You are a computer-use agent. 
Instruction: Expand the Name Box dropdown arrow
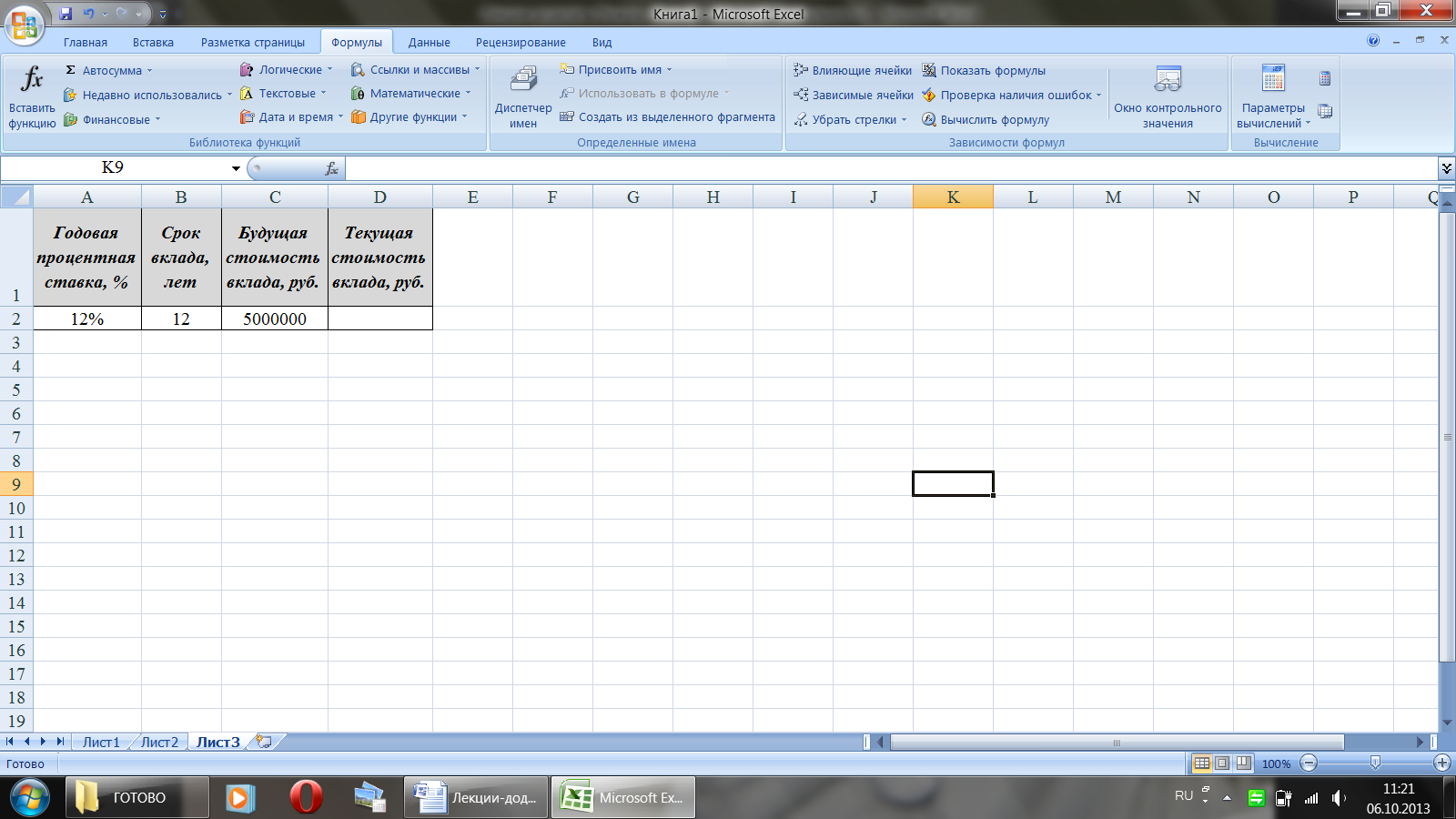coord(236,168)
